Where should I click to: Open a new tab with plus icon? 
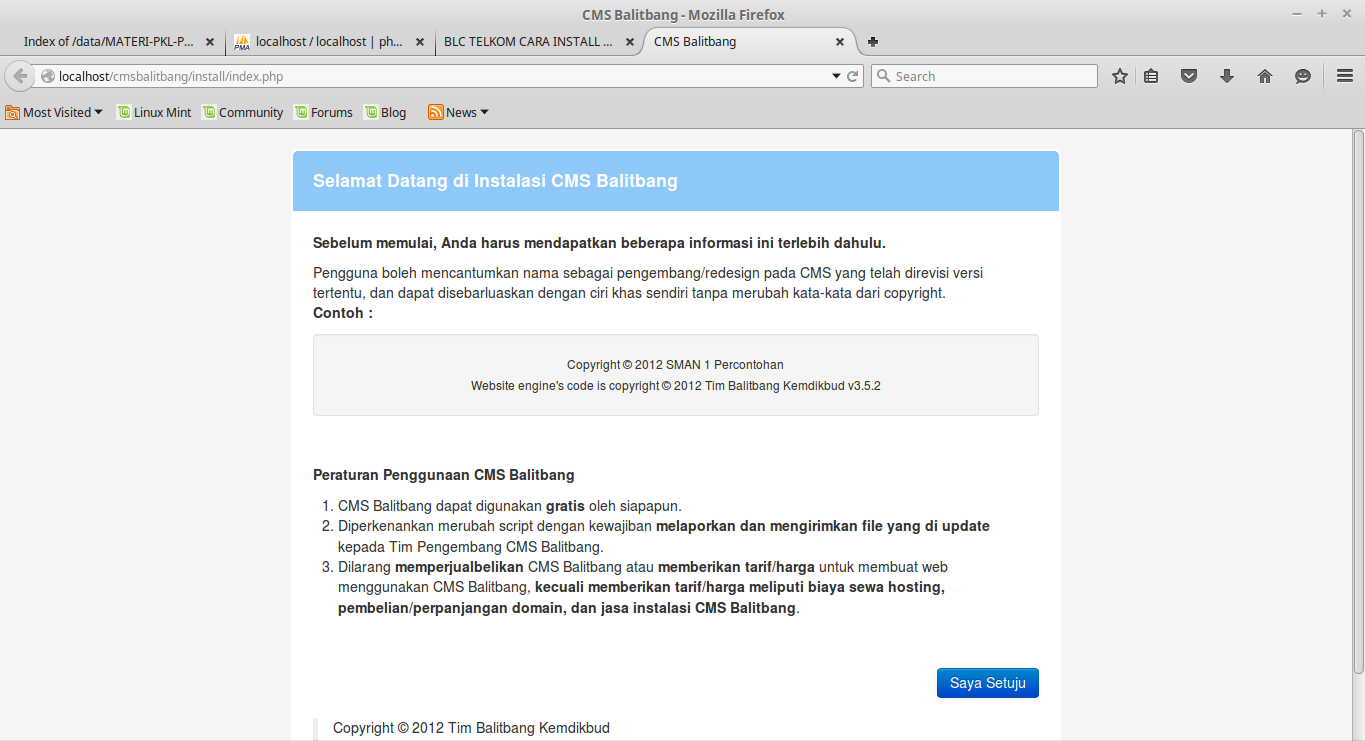pyautogui.click(x=873, y=42)
